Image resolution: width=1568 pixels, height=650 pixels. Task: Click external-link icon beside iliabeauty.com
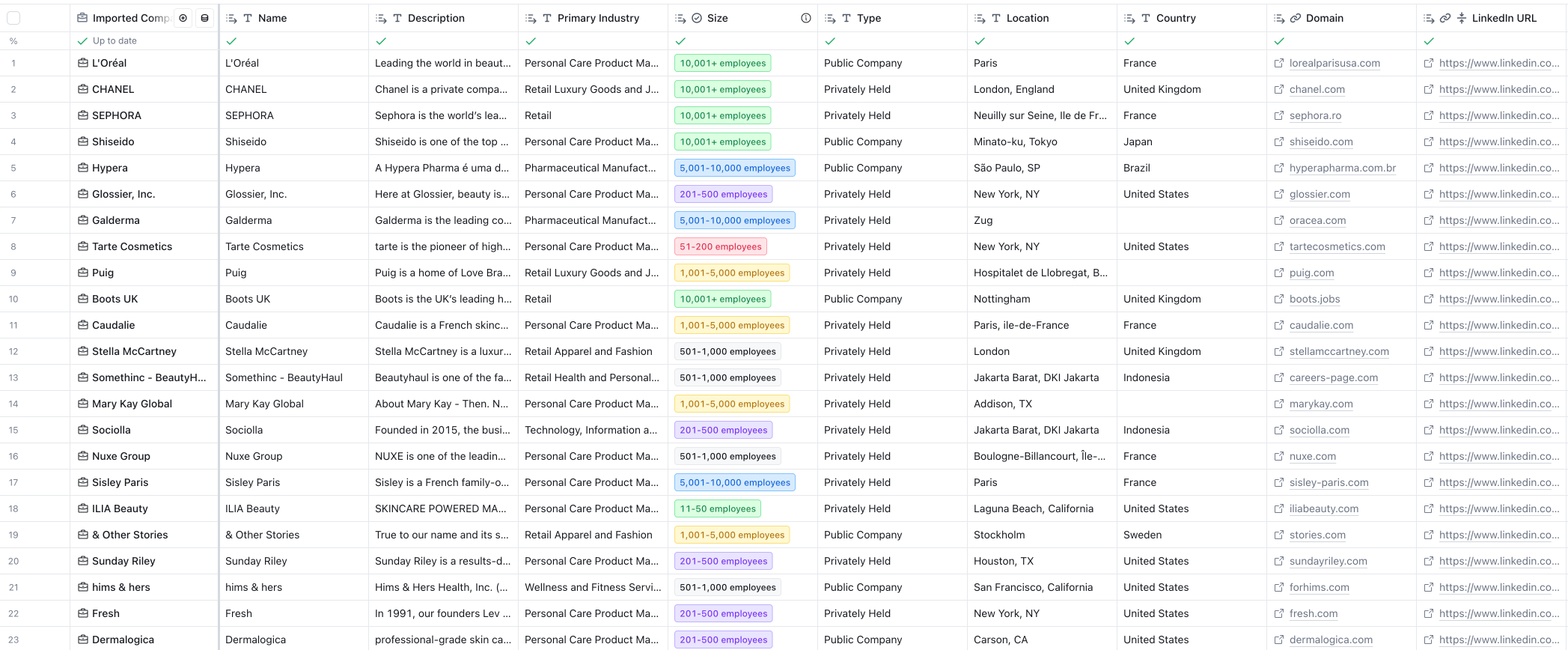point(1279,508)
